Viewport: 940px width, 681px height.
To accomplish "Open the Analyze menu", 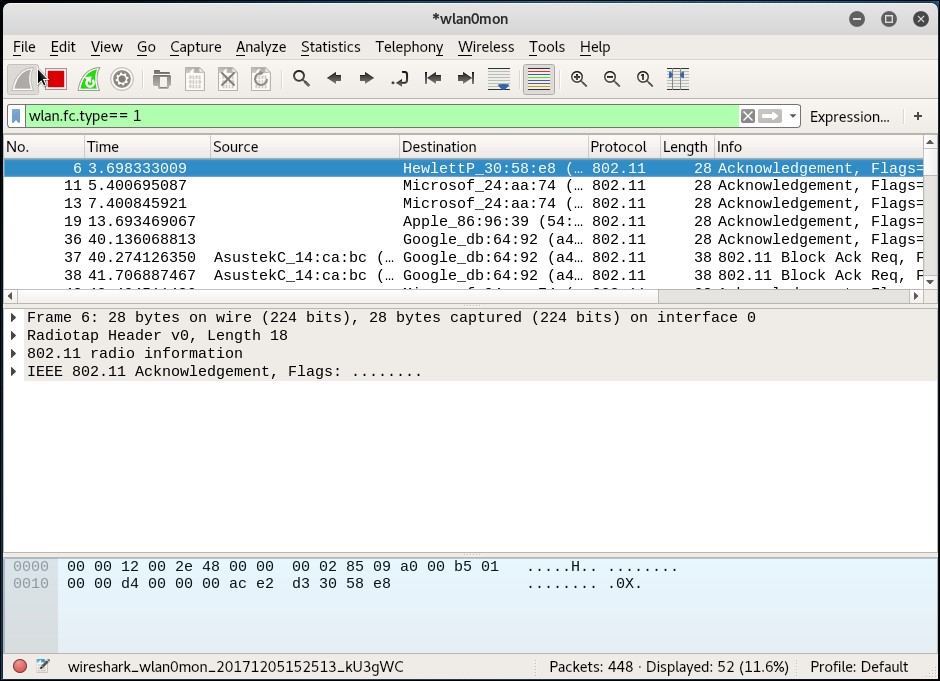I will click(x=261, y=47).
